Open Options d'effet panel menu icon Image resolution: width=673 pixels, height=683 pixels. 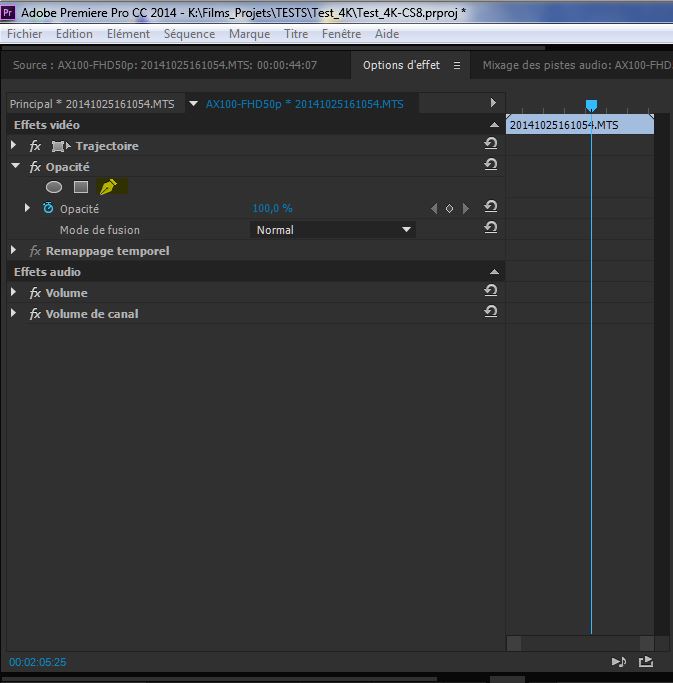pos(457,66)
